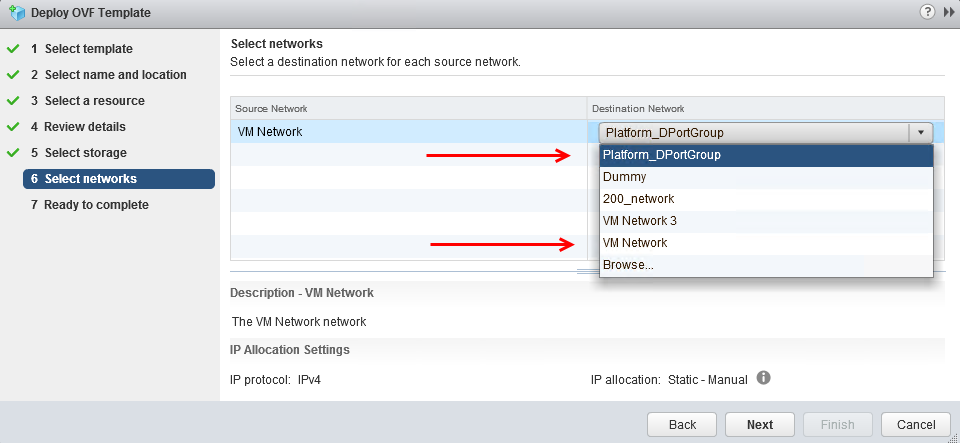Click the green checkmark beside Select storage

pyautogui.click(x=13, y=153)
